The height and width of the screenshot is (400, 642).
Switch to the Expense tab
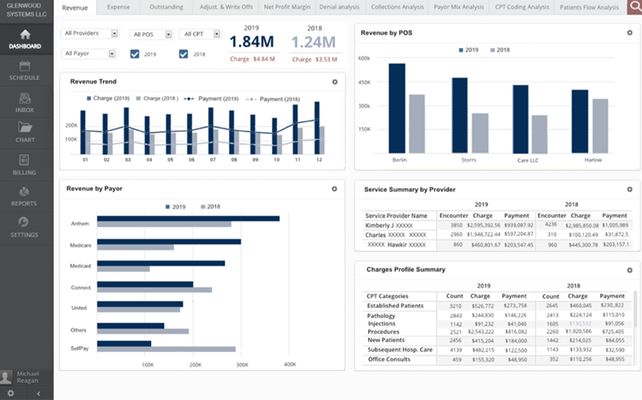(118, 7)
